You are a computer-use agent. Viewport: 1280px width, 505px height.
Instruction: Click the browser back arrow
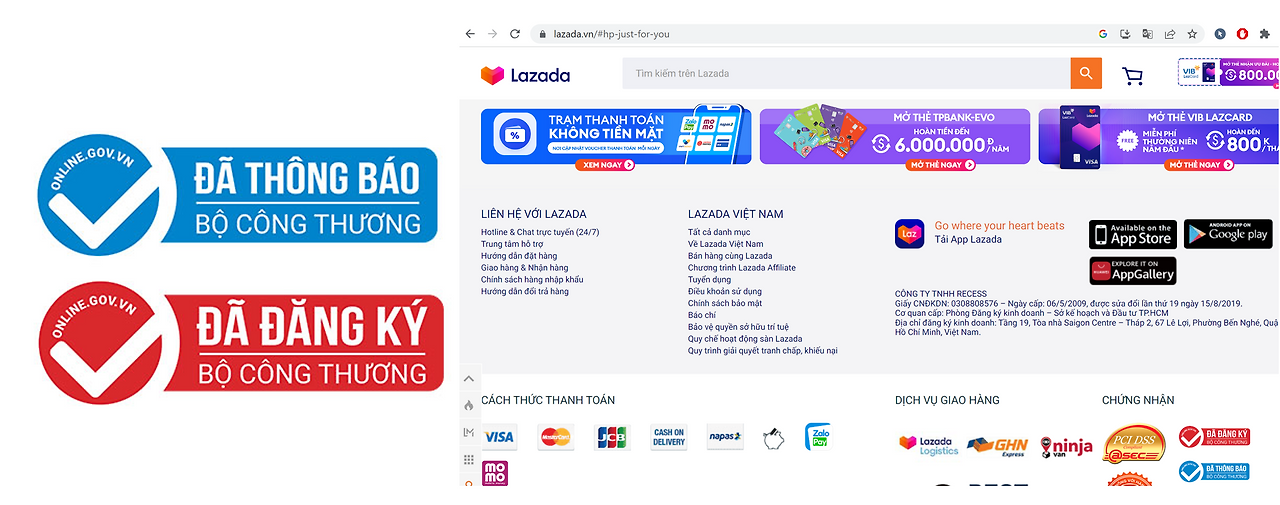470,34
